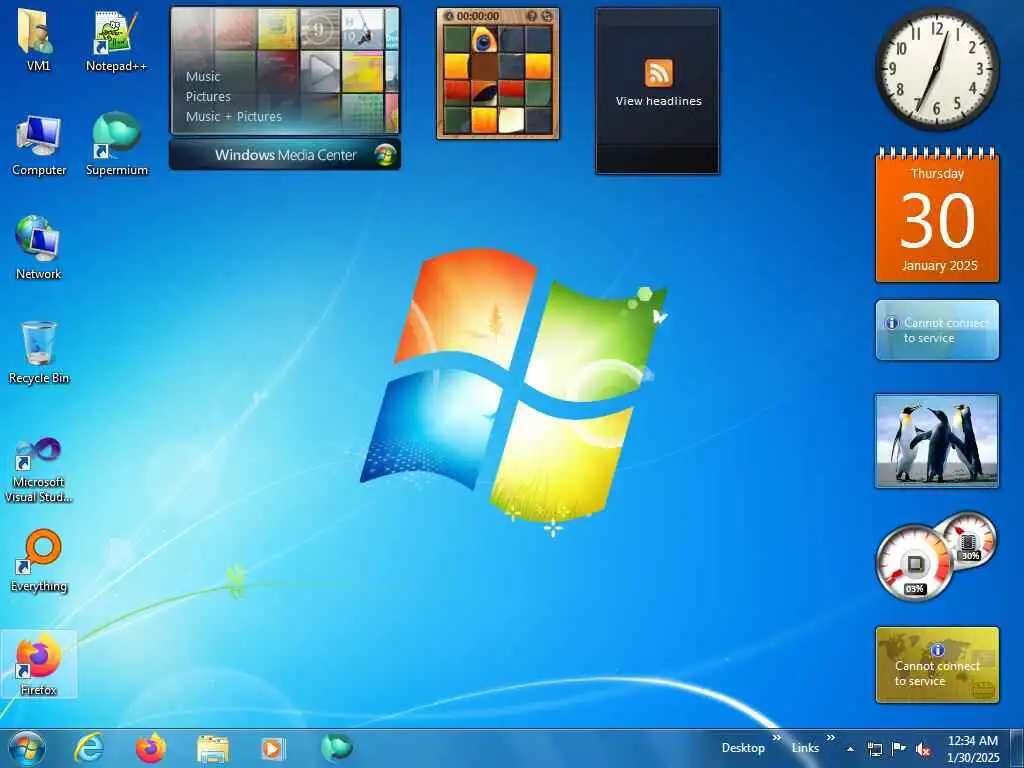
Task: Open the Start menu orb
Action: tap(27, 748)
